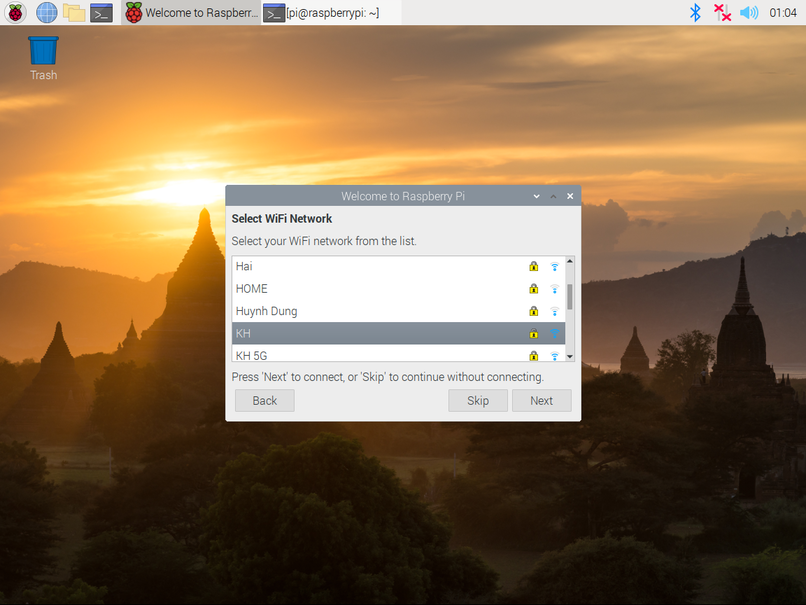The image size is (806, 605).
Task: Select the KH 5G WiFi network
Action: [x=398, y=353]
